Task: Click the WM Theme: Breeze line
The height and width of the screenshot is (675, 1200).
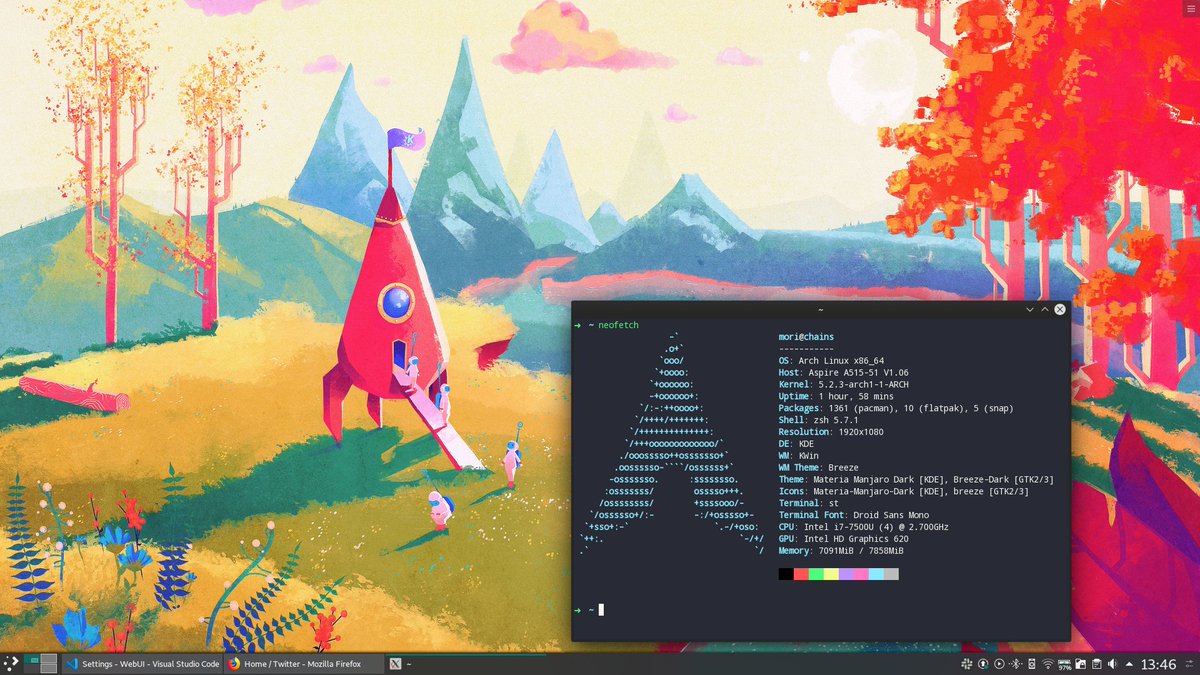Action: pos(818,468)
